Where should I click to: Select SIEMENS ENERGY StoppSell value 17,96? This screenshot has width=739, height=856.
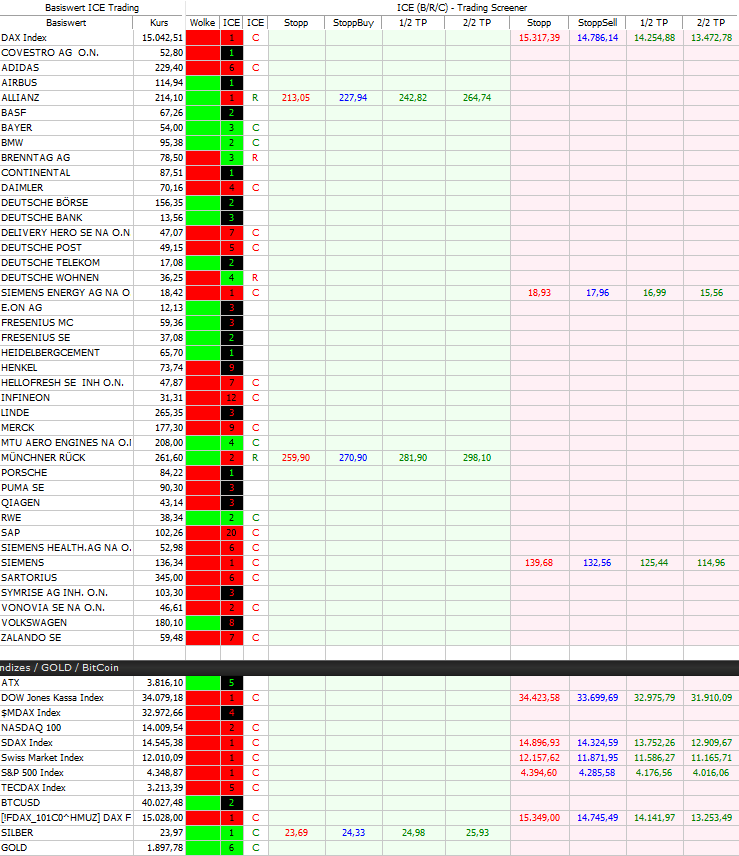pyautogui.click(x=598, y=293)
